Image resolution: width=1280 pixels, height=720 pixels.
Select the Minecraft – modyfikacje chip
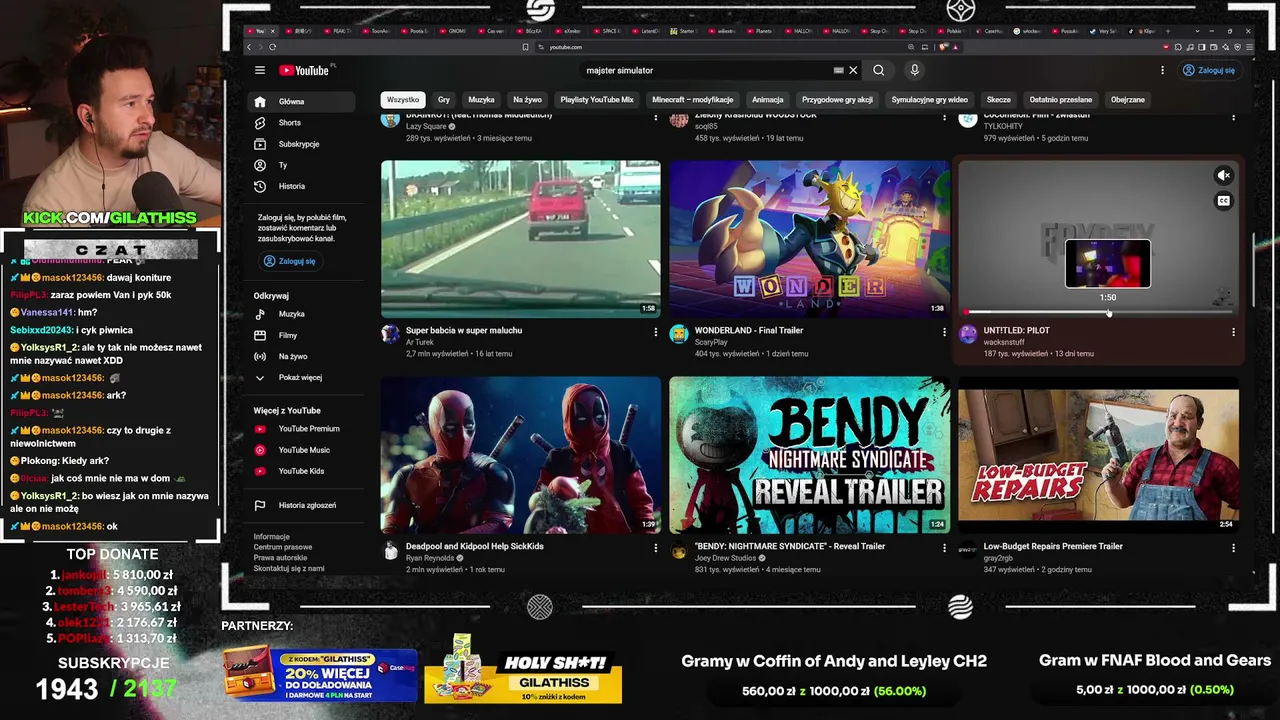[x=693, y=100]
